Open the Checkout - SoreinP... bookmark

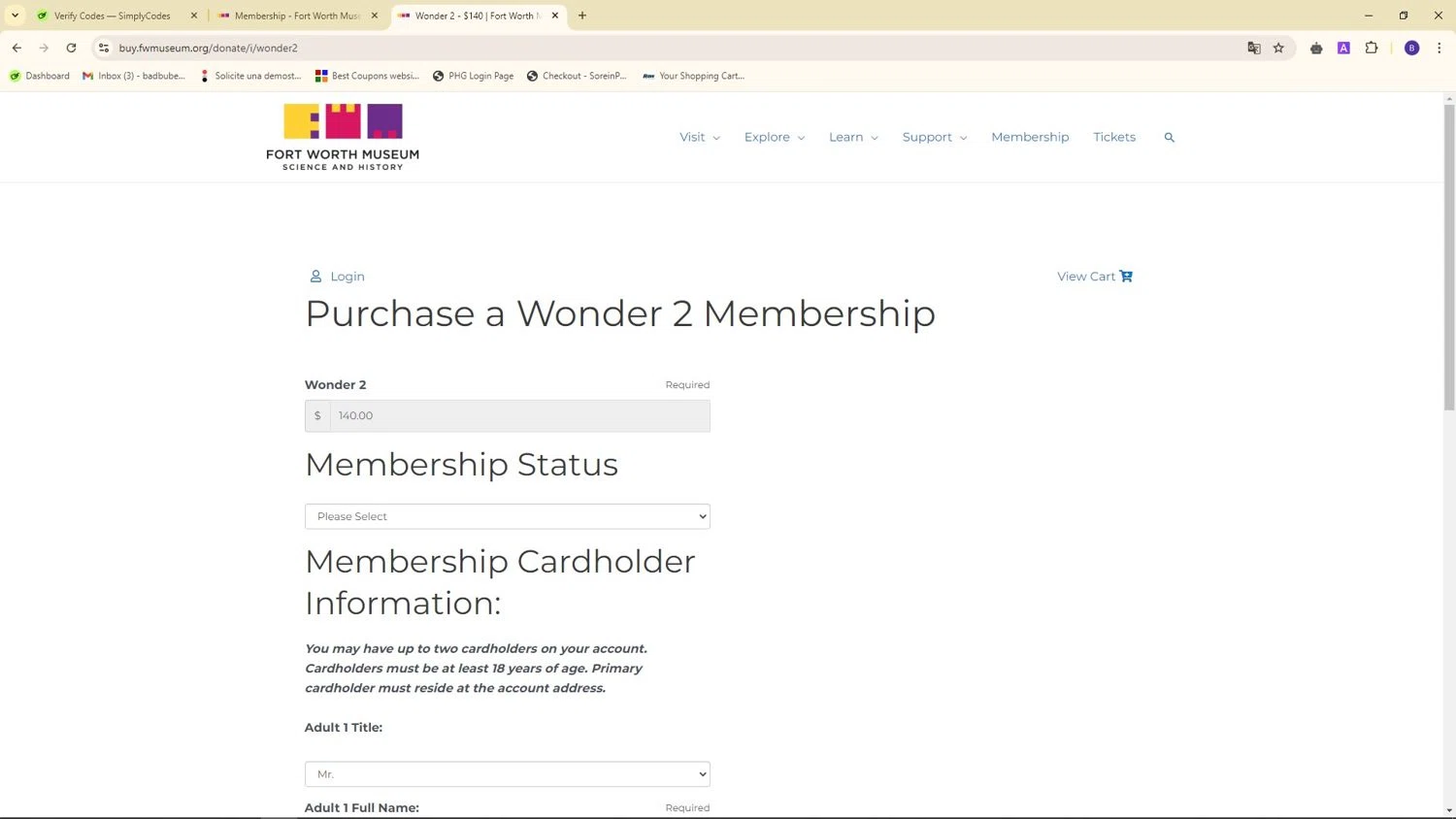577,76
